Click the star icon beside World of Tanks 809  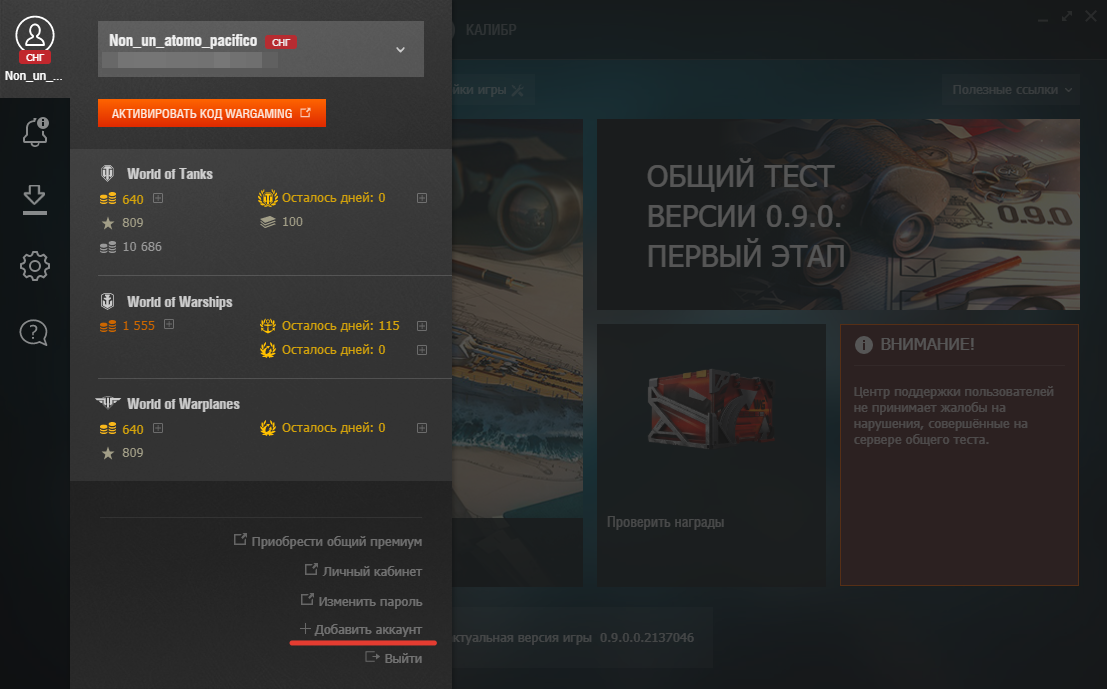tap(108, 223)
